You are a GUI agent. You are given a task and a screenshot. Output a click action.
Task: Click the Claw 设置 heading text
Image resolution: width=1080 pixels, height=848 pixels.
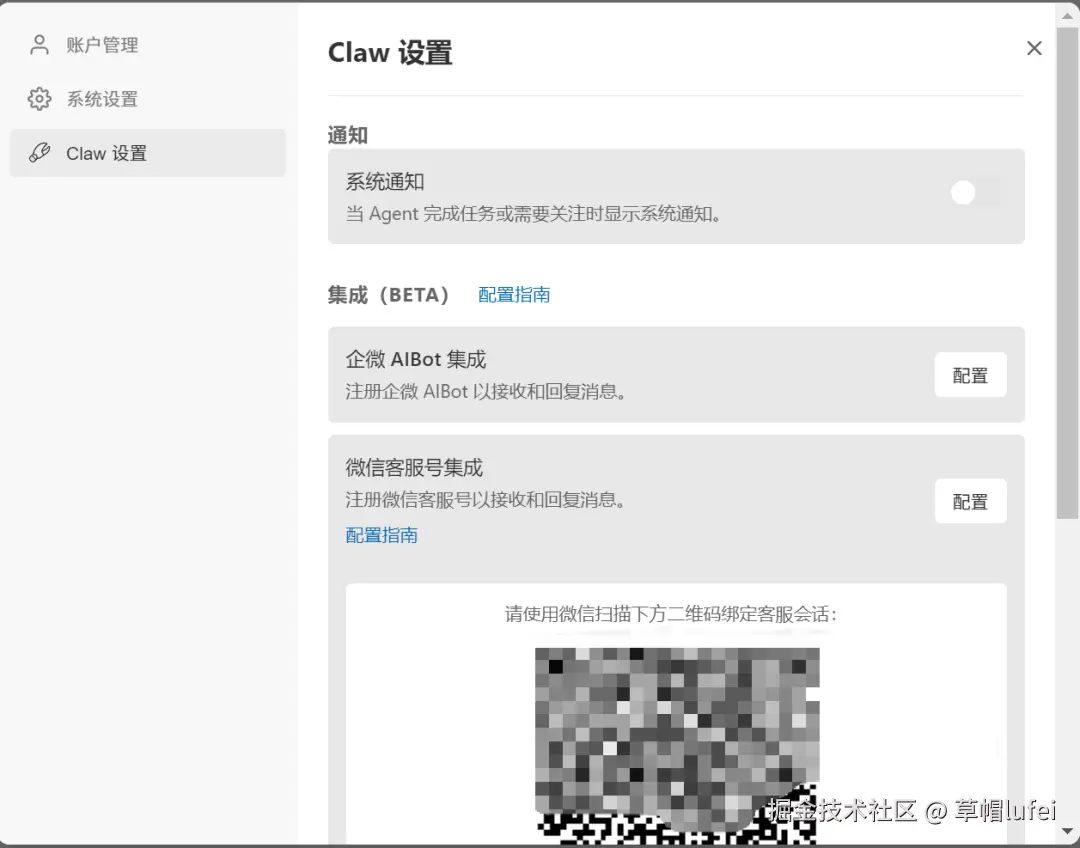[x=390, y=53]
